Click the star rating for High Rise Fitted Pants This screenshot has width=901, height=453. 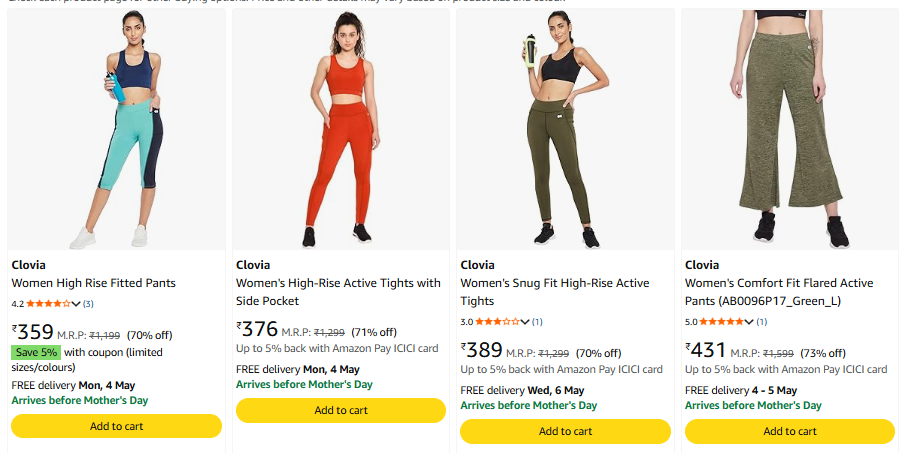48,304
